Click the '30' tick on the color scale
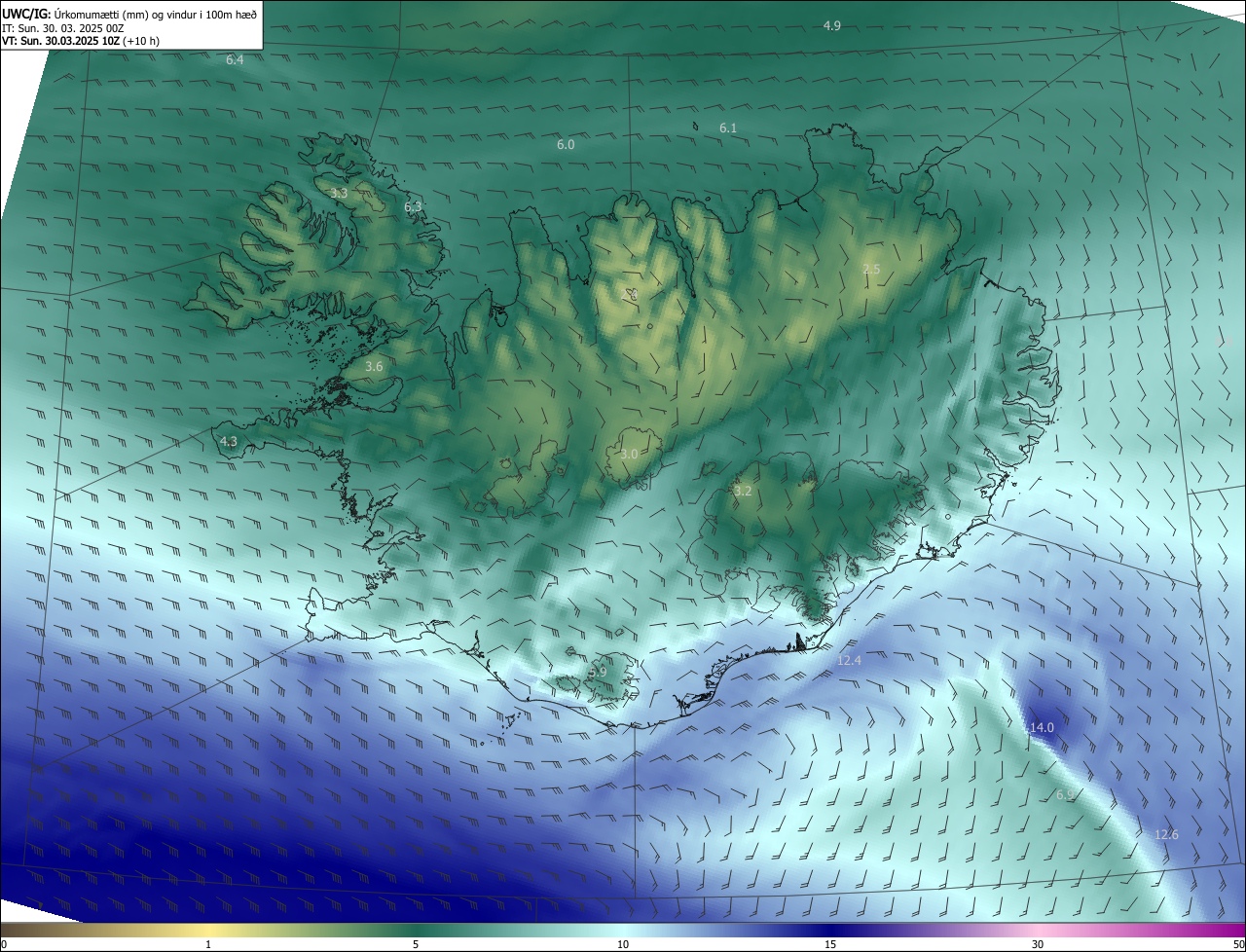 pyautogui.click(x=1038, y=945)
